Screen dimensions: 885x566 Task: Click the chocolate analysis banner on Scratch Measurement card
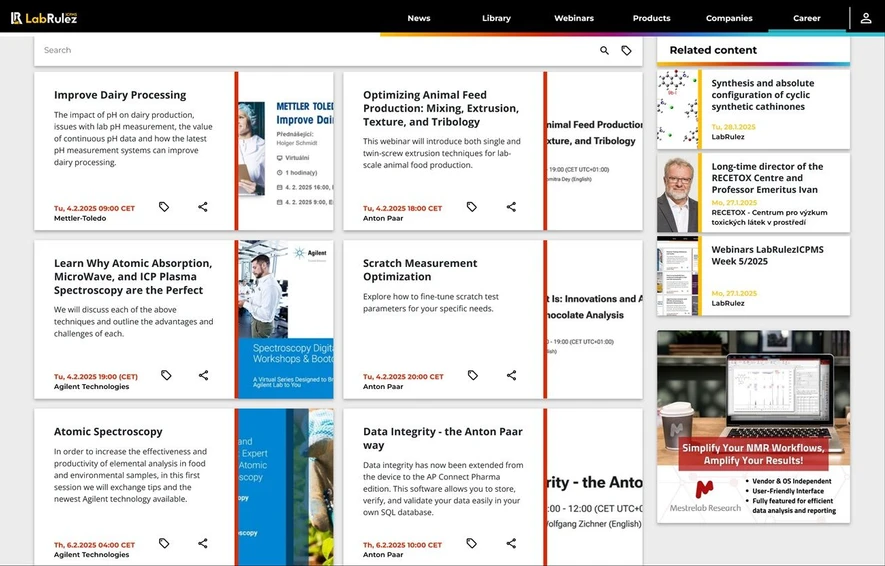[595, 319]
